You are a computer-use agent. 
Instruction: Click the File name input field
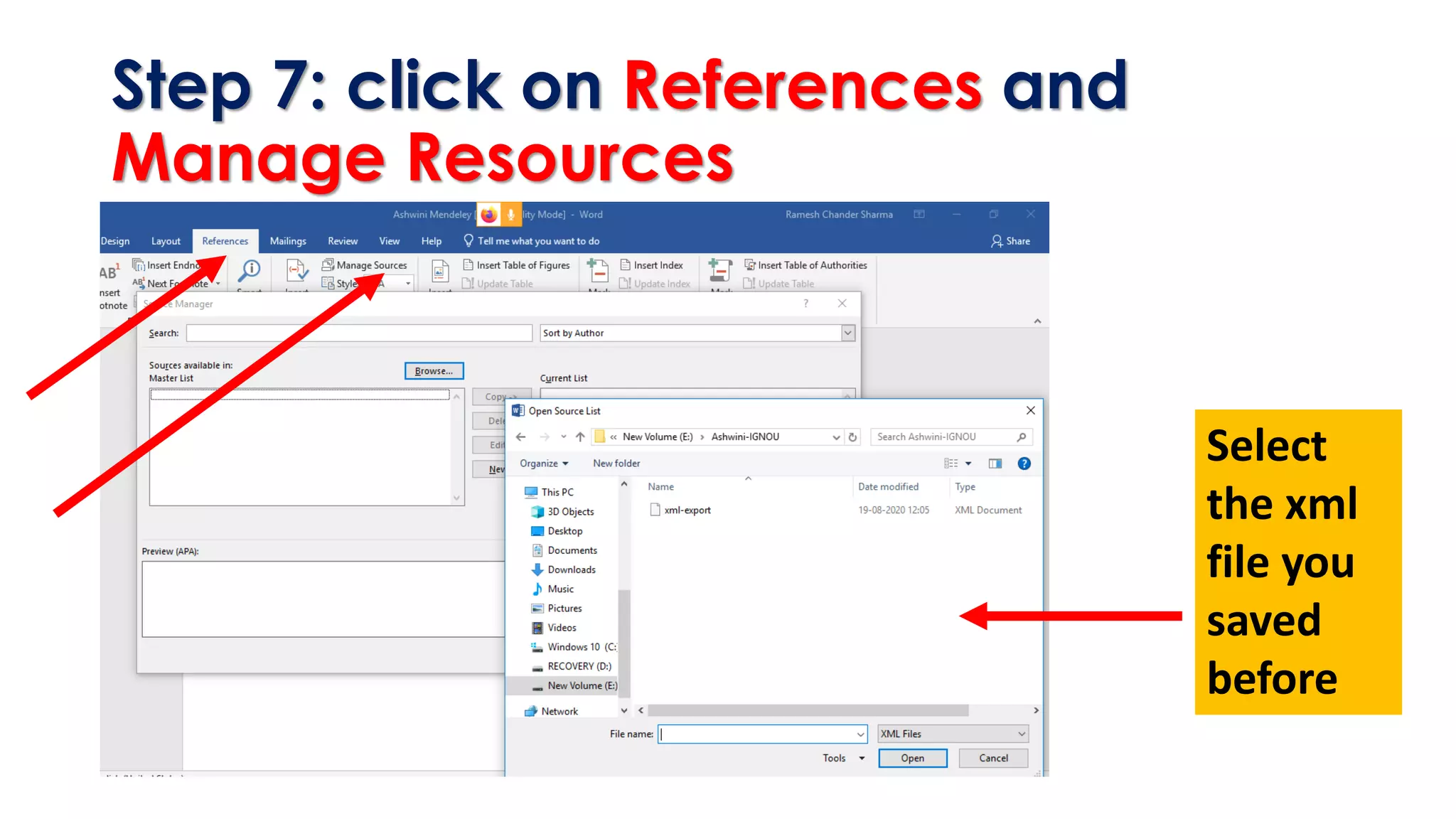click(x=763, y=734)
